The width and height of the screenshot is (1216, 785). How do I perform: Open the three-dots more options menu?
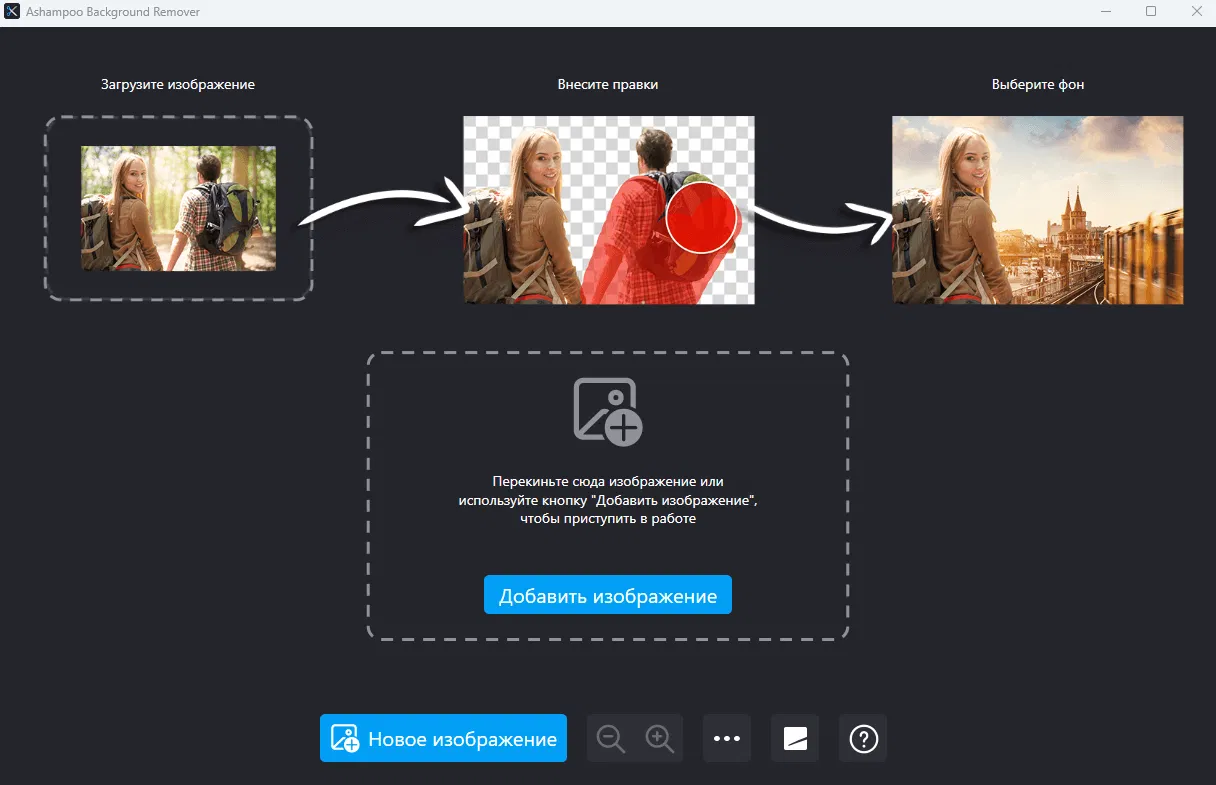click(727, 738)
